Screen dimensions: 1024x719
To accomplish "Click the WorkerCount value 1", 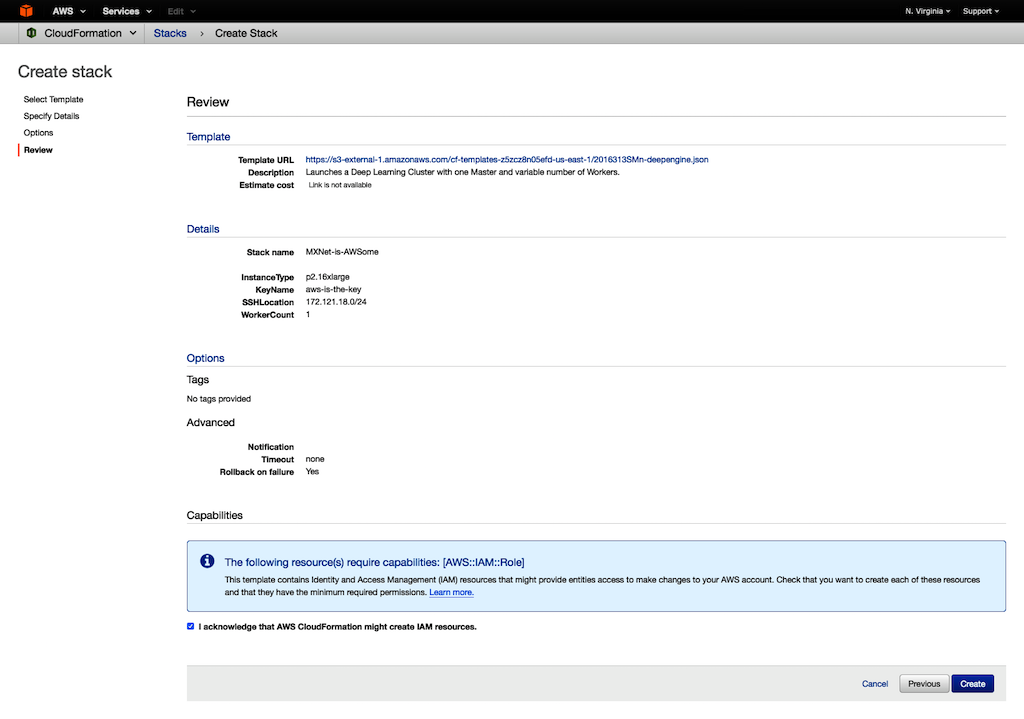I will [308, 314].
